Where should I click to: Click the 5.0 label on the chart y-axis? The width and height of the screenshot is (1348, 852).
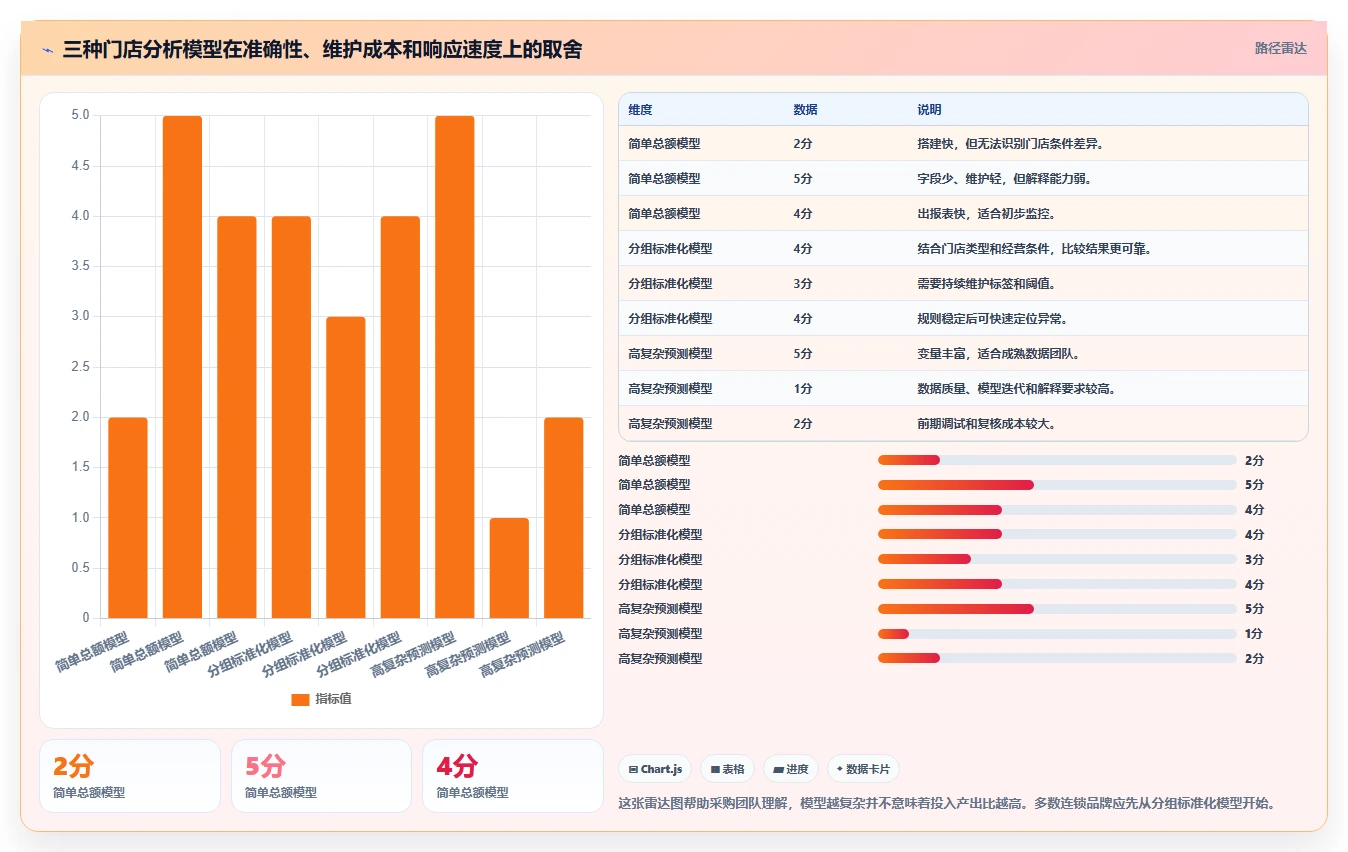(80, 116)
